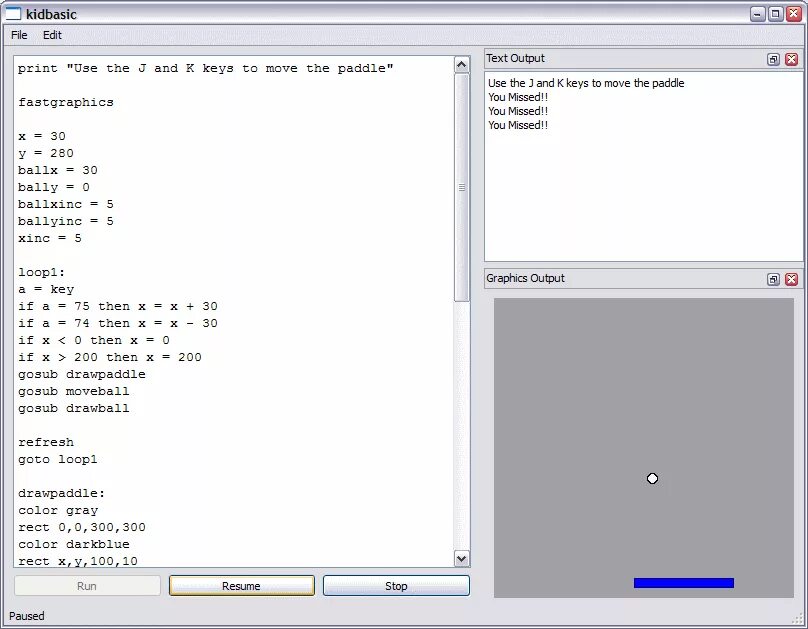Viewport: 808px width, 629px height.
Task: Click the line 'a = key'
Action: tap(46, 289)
